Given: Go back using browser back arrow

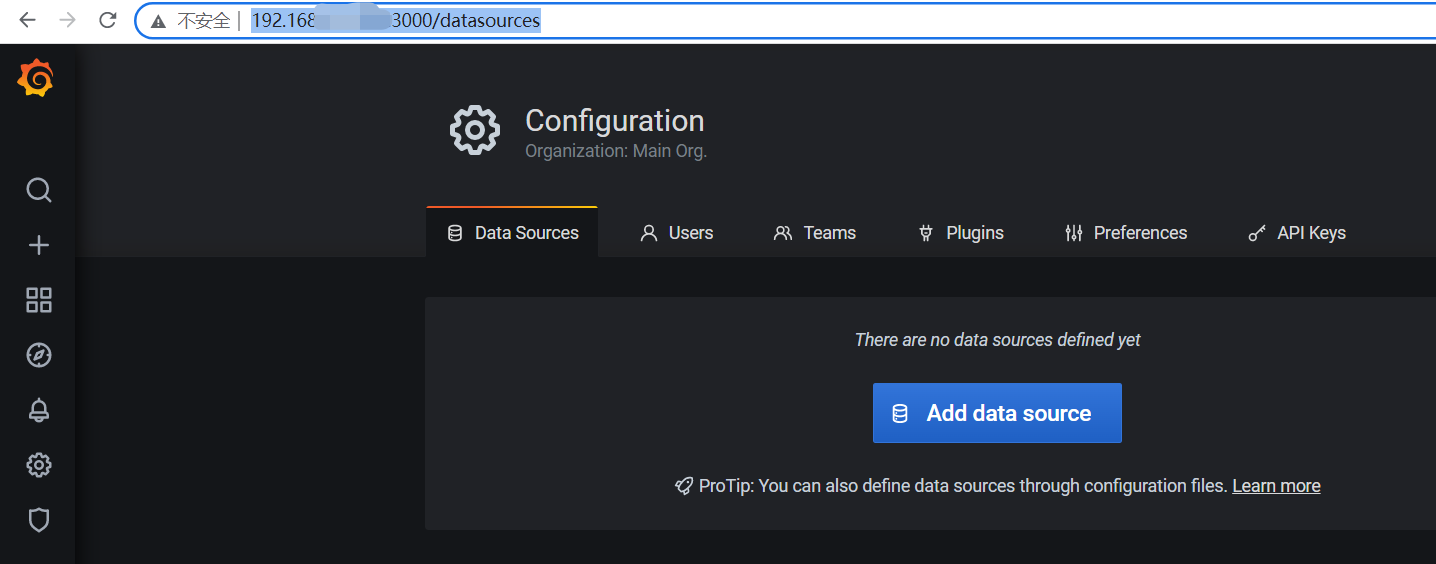Looking at the screenshot, I should point(27,20).
